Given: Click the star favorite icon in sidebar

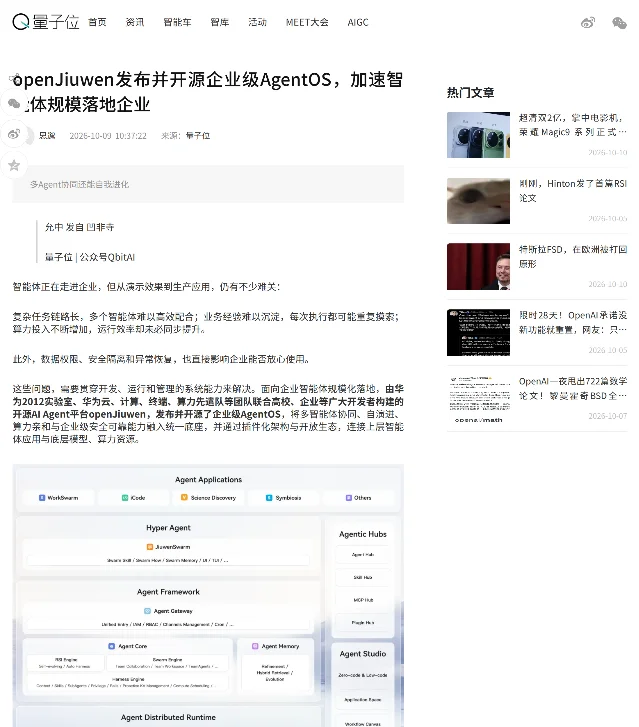Looking at the screenshot, I should coord(14,165).
